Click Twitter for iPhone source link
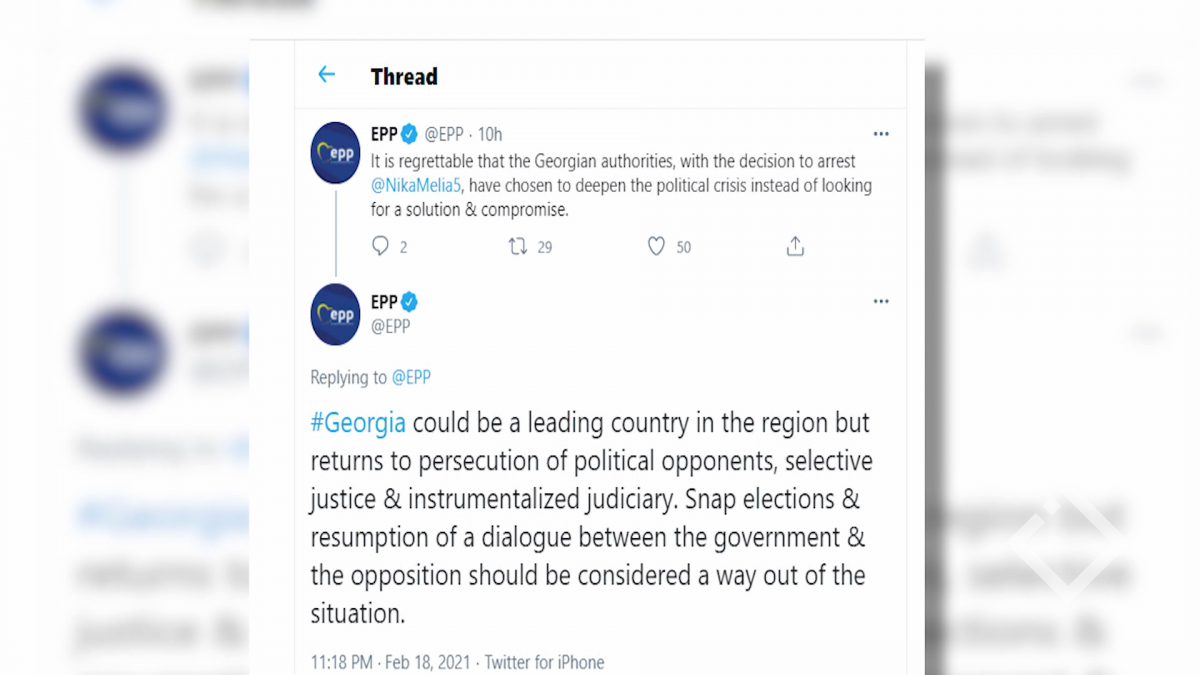Screen dimensions: 1200x675 [545, 662]
